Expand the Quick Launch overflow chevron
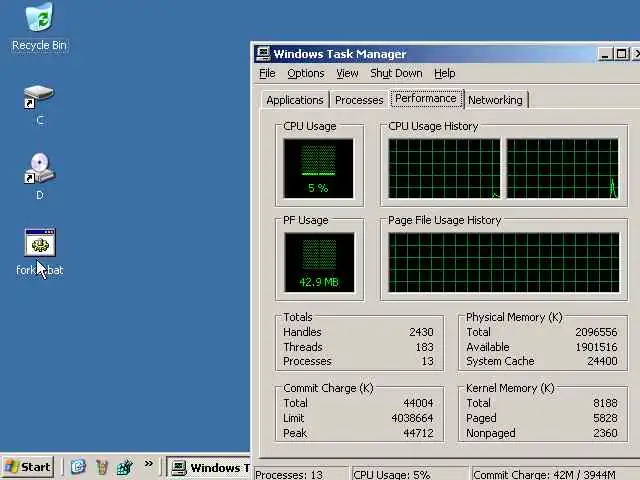This screenshot has width=640, height=480. coord(149,463)
